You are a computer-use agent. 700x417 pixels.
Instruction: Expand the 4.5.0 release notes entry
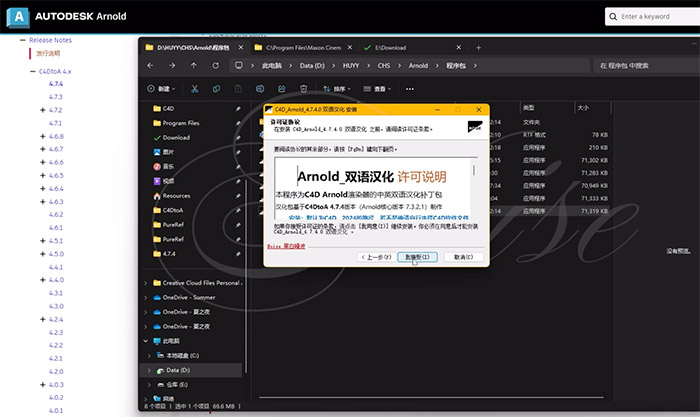pos(42,254)
